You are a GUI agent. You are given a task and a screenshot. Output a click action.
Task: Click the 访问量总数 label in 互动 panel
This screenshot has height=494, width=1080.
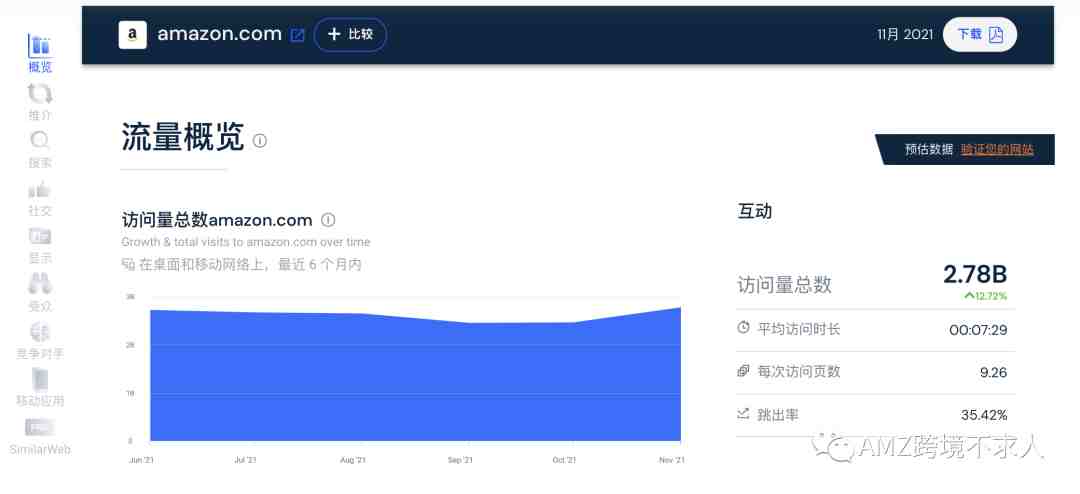click(785, 285)
